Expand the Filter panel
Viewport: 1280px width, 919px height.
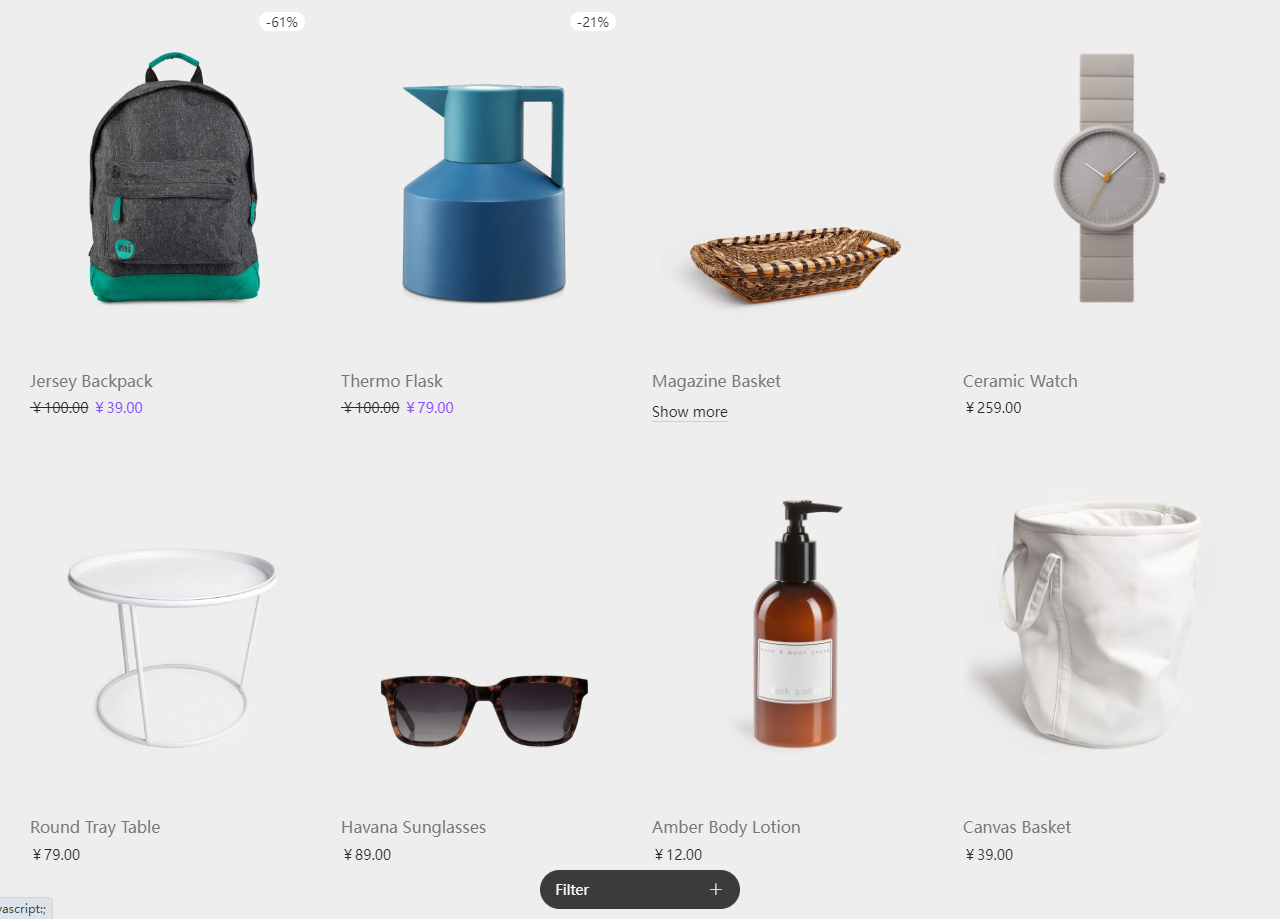640,889
